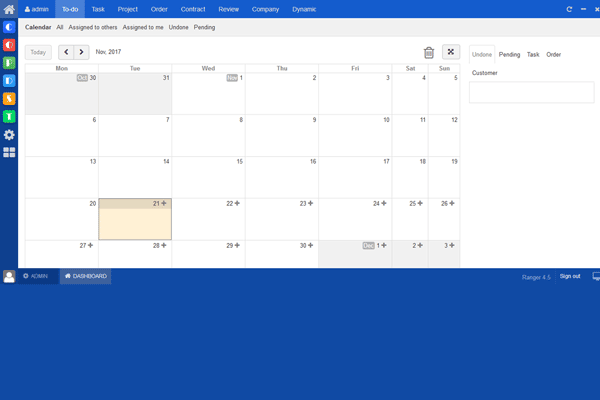Open the admin user menu

tap(36, 9)
